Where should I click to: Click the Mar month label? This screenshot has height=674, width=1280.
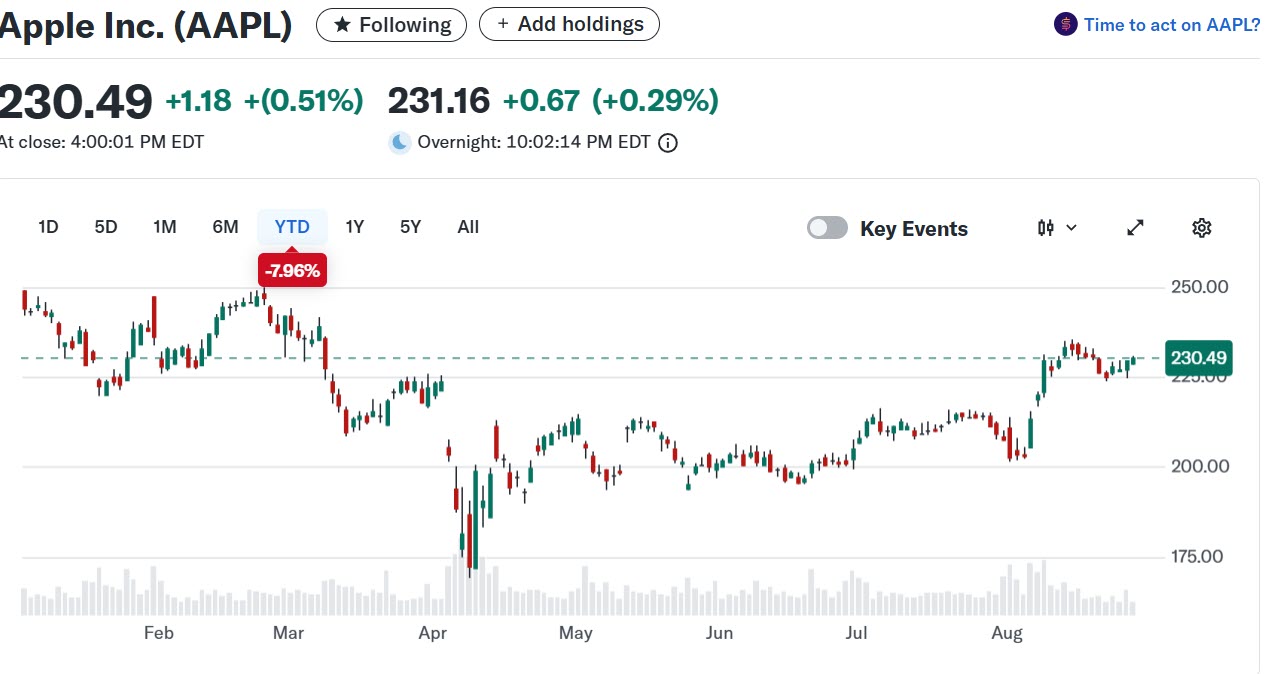(288, 633)
